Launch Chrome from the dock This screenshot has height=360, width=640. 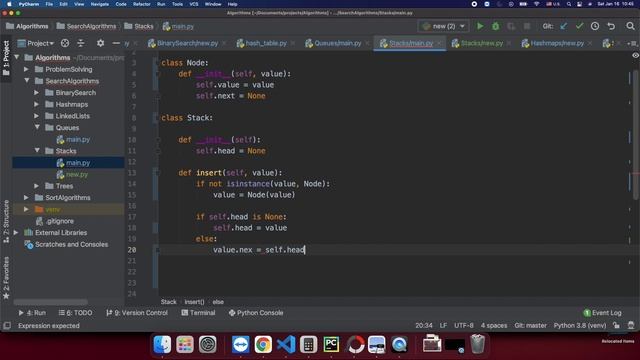pyautogui.click(x=263, y=344)
